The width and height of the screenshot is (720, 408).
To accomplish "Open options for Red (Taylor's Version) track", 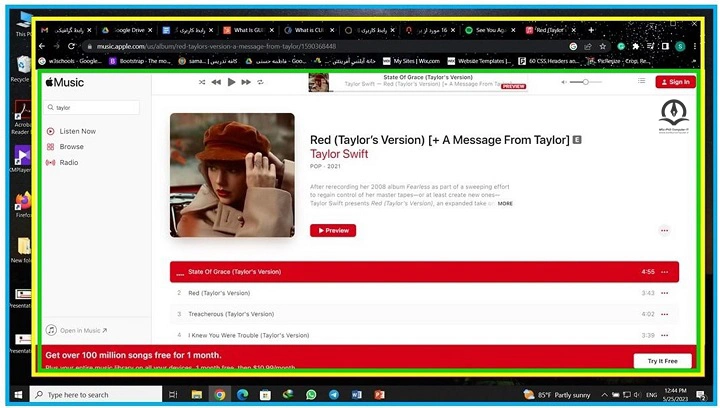I will pyautogui.click(x=664, y=293).
